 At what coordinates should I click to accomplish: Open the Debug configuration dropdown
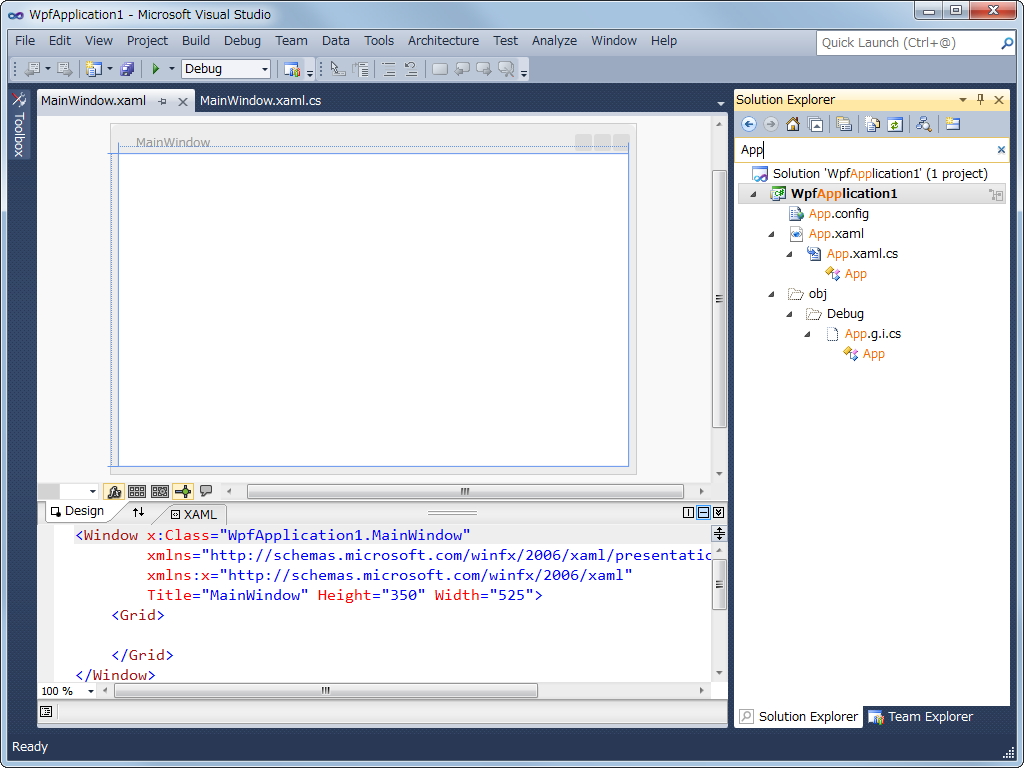265,69
